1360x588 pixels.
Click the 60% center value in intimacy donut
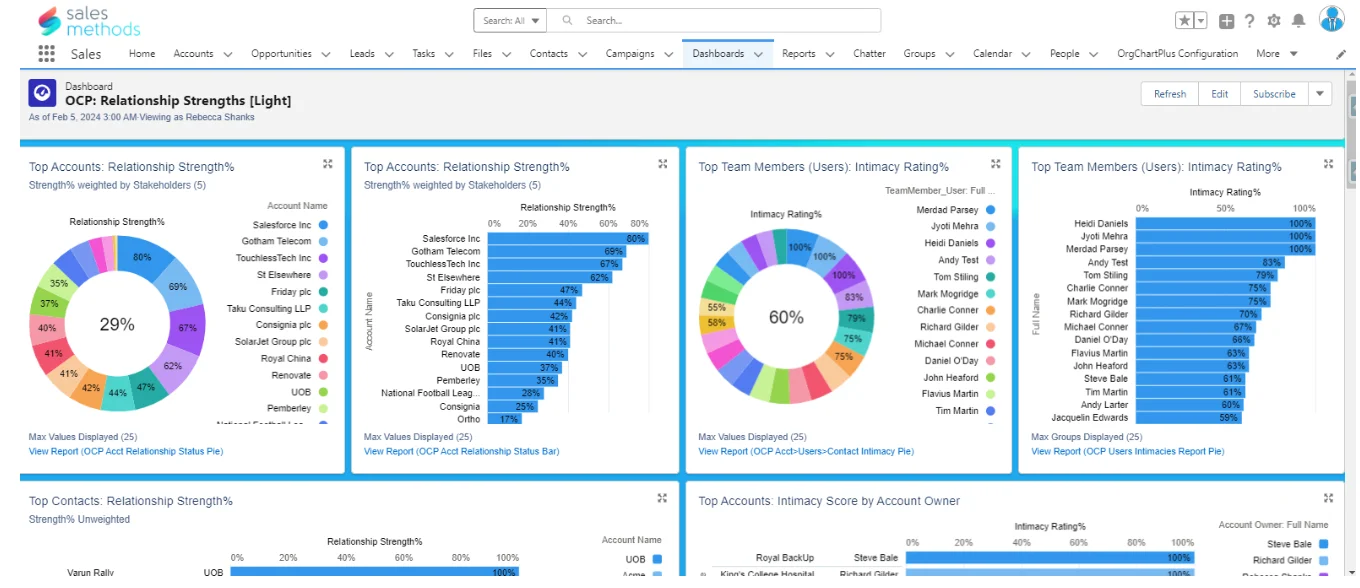[786, 317]
